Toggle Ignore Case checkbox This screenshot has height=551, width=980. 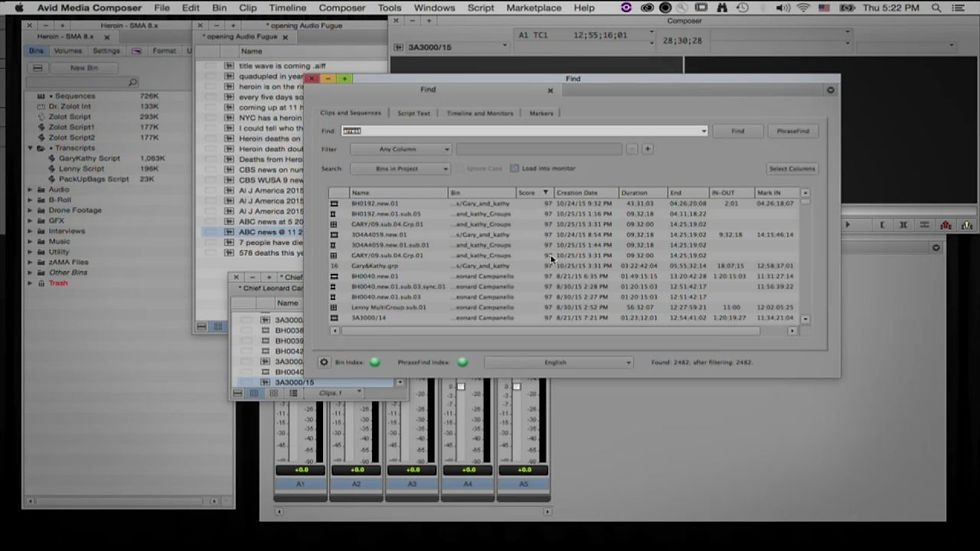462,169
